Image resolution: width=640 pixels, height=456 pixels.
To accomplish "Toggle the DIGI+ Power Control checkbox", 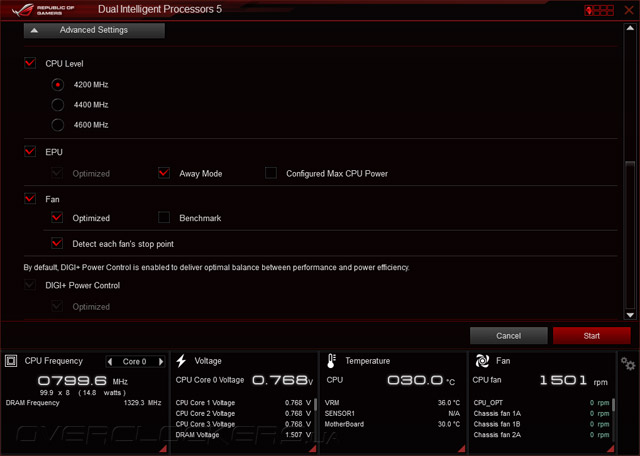I will point(30,285).
